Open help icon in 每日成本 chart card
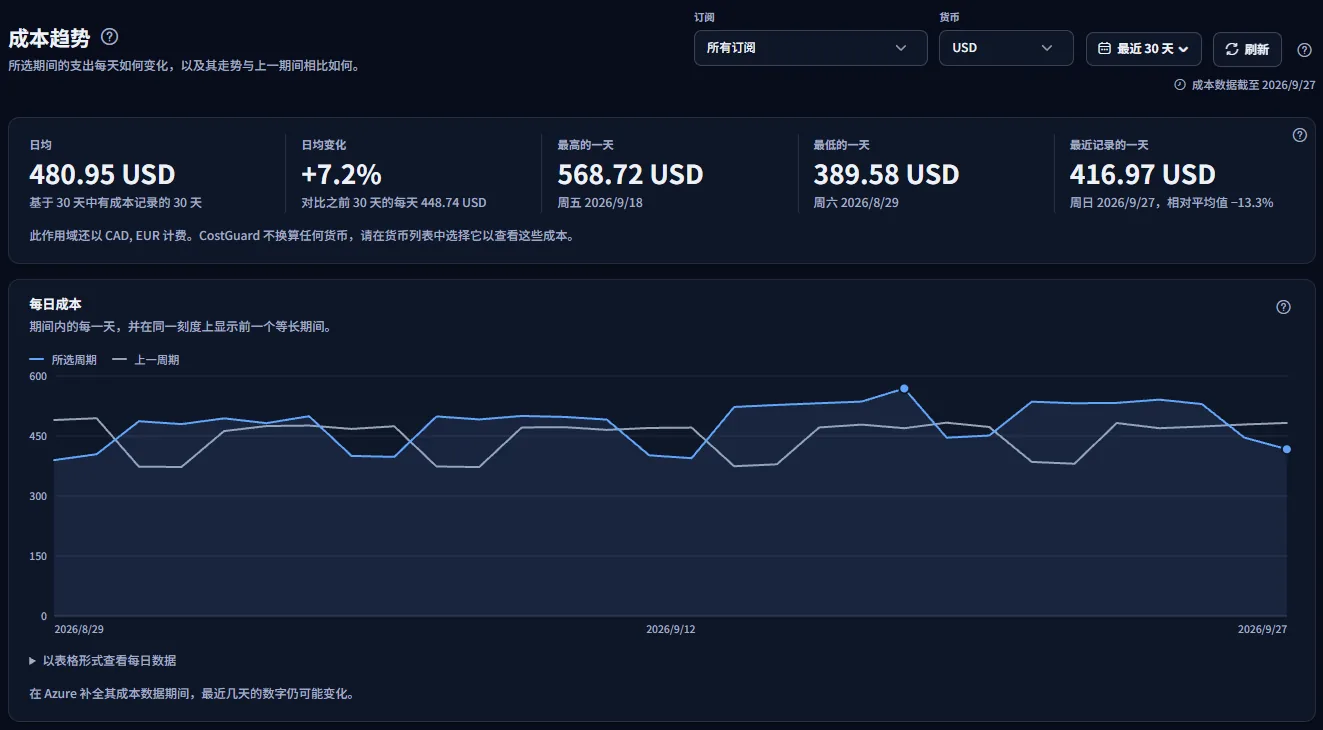Image resolution: width=1323 pixels, height=730 pixels. coord(1284,307)
